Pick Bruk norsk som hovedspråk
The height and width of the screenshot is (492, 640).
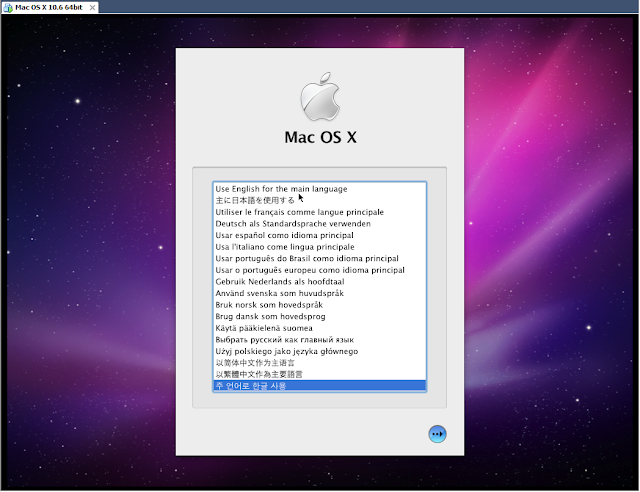point(320,305)
